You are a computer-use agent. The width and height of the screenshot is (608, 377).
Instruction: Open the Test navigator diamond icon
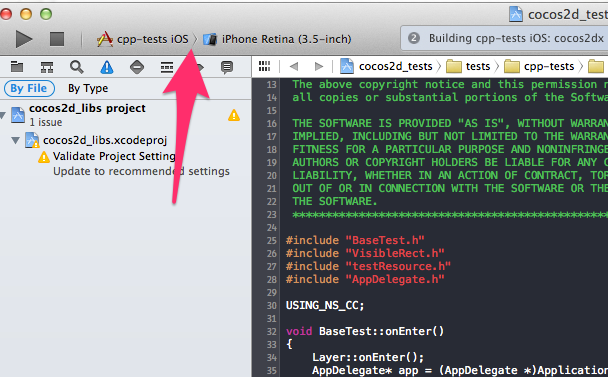(x=137, y=67)
